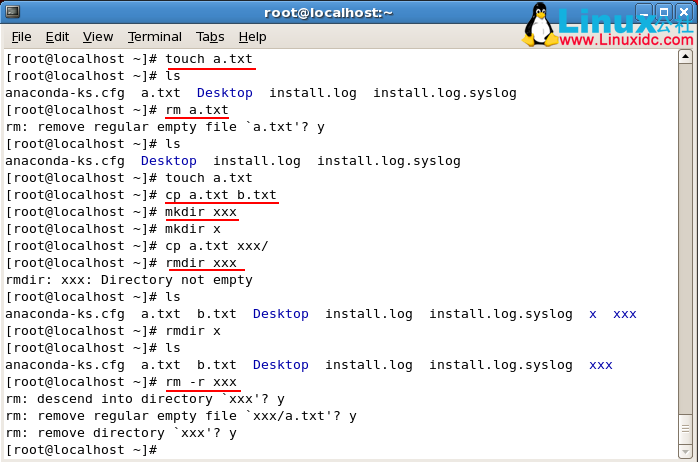Click the 'mkdir x' command text

(x=193, y=229)
